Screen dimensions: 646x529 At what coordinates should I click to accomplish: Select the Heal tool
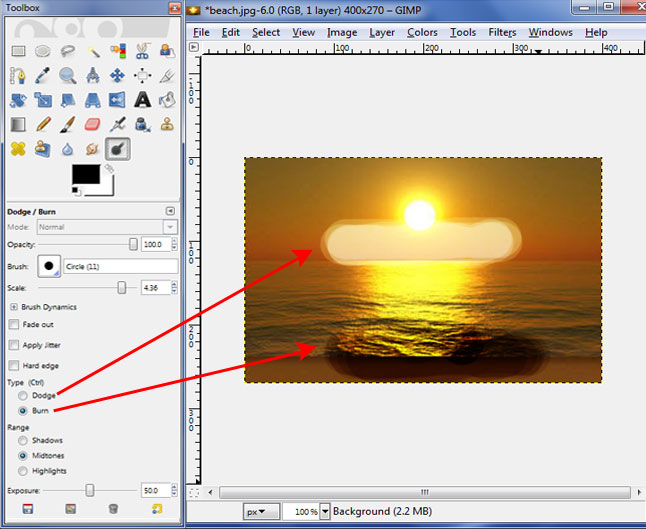coord(18,149)
